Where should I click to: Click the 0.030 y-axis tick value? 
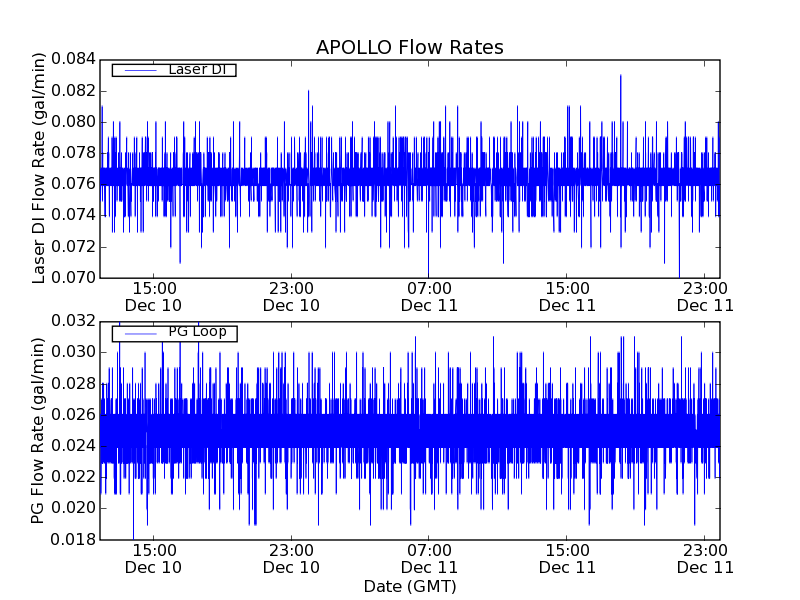coord(73,352)
